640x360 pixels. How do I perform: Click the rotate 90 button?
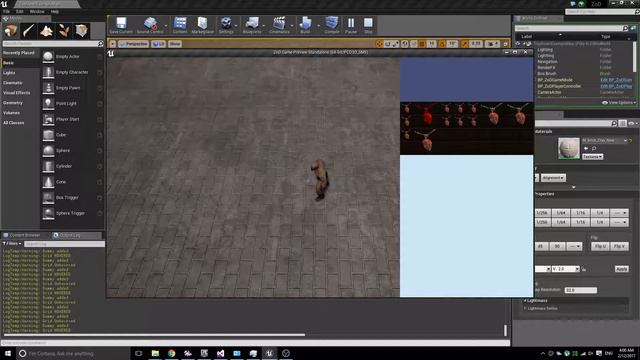pyautogui.click(x=557, y=247)
